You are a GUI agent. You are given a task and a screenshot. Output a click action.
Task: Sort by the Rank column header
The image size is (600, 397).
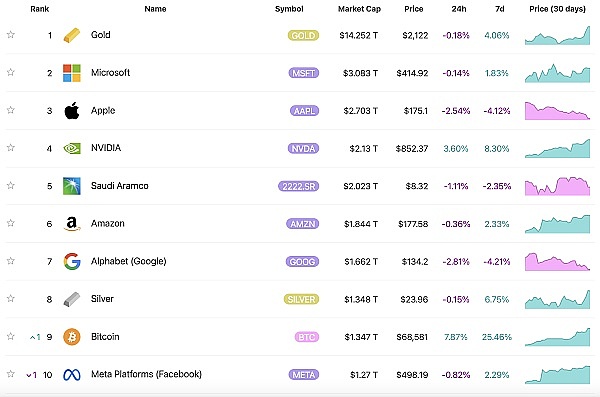40,9
